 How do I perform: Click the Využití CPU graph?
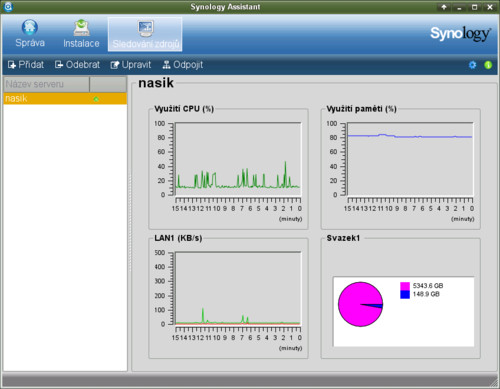click(x=238, y=159)
